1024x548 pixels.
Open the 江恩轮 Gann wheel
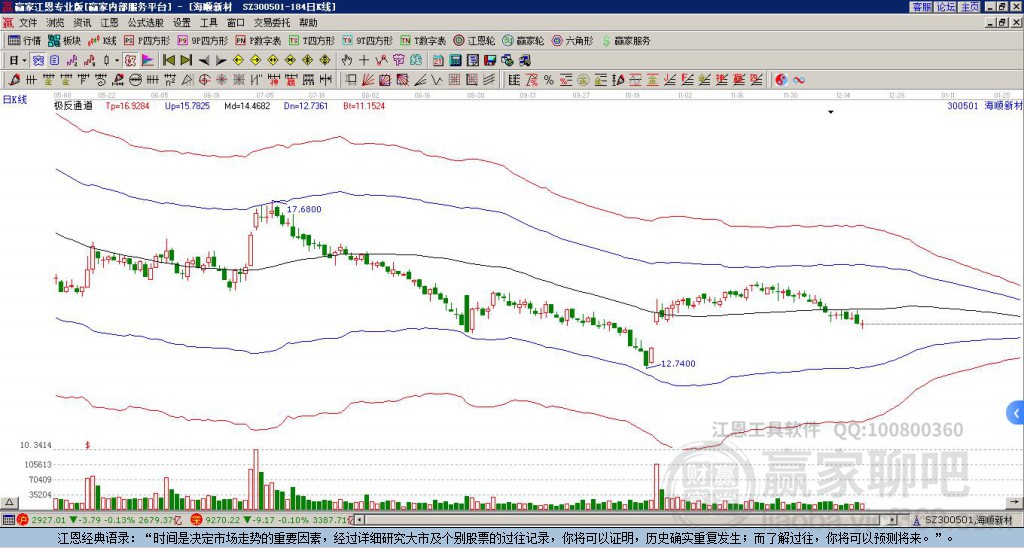474,40
